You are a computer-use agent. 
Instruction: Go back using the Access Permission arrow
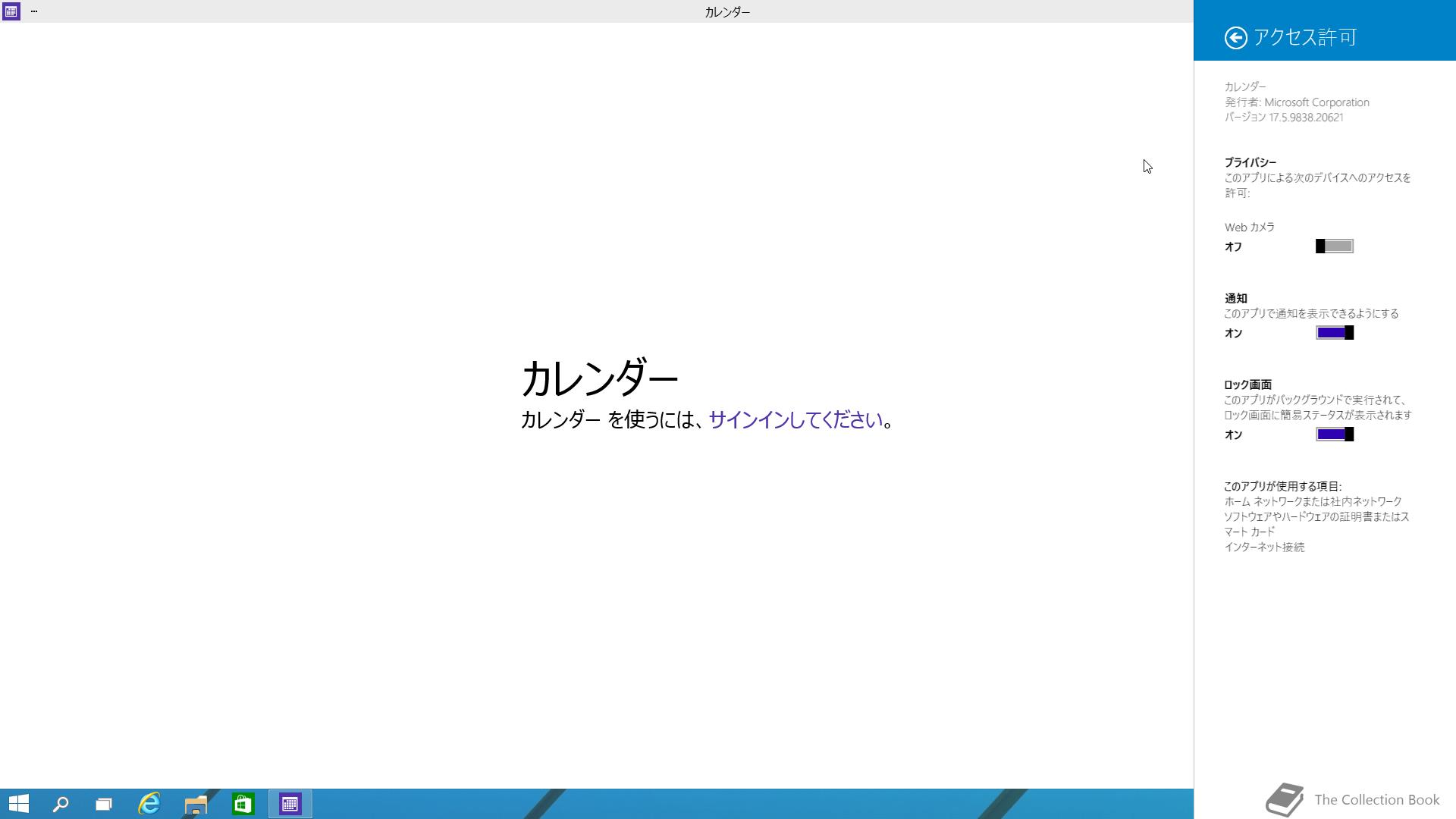1235,37
